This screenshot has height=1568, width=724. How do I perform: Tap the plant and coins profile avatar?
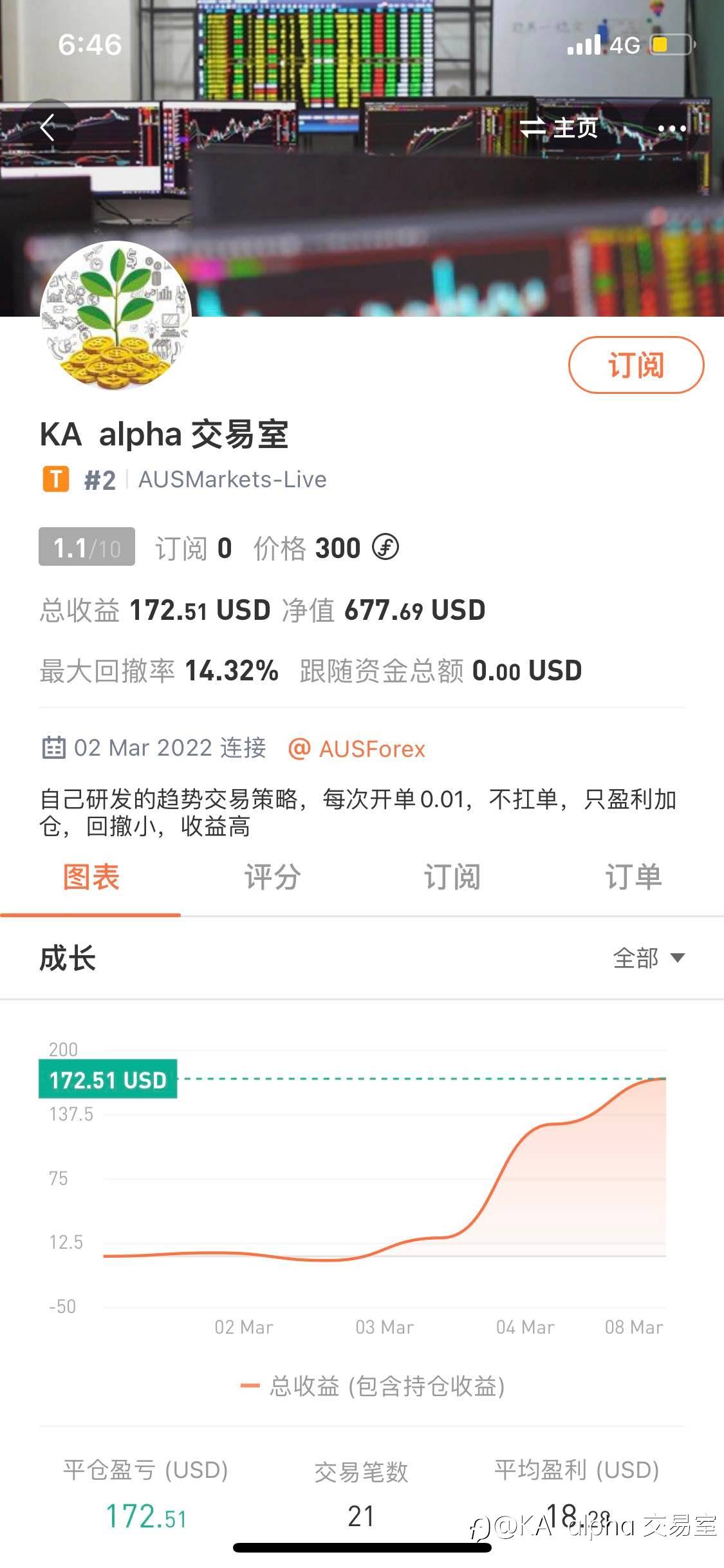(x=116, y=316)
